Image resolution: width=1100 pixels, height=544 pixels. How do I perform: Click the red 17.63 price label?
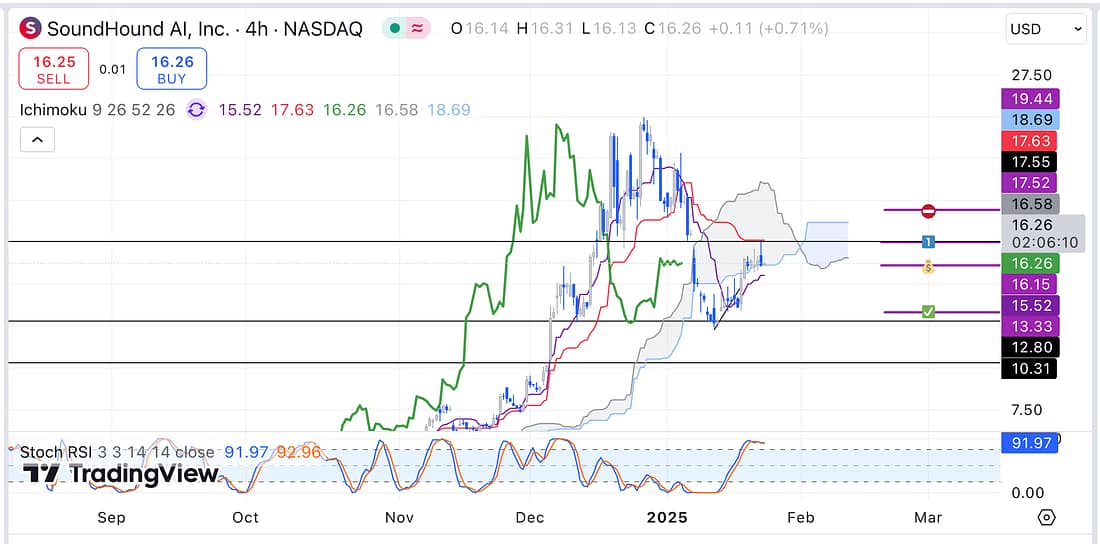point(1029,141)
